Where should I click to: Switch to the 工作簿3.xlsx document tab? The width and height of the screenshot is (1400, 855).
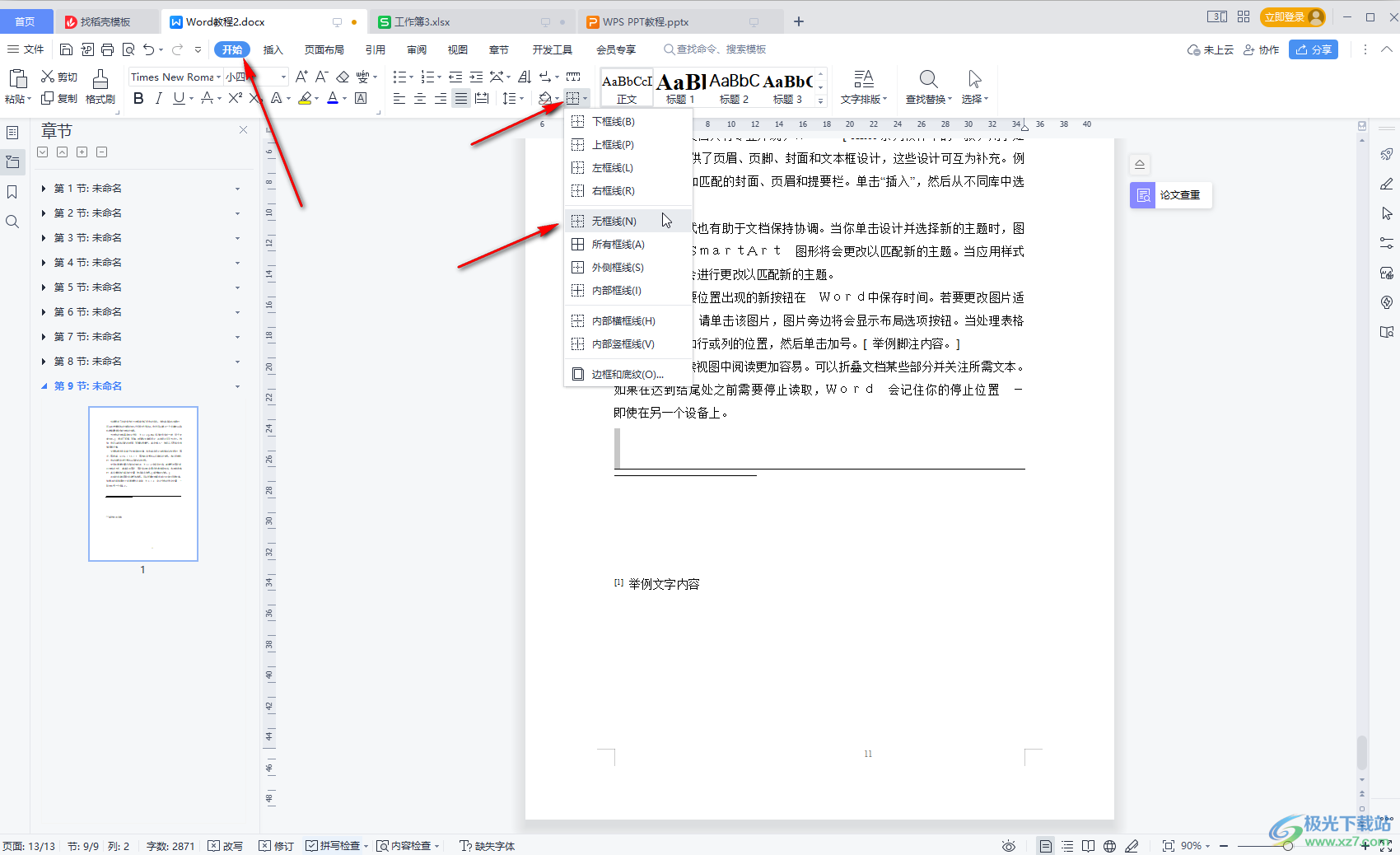tap(422, 22)
